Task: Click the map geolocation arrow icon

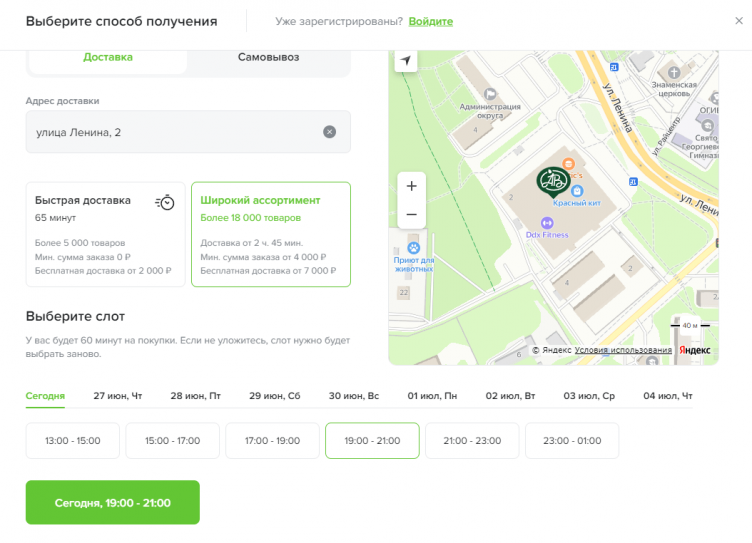Action: pos(405,61)
